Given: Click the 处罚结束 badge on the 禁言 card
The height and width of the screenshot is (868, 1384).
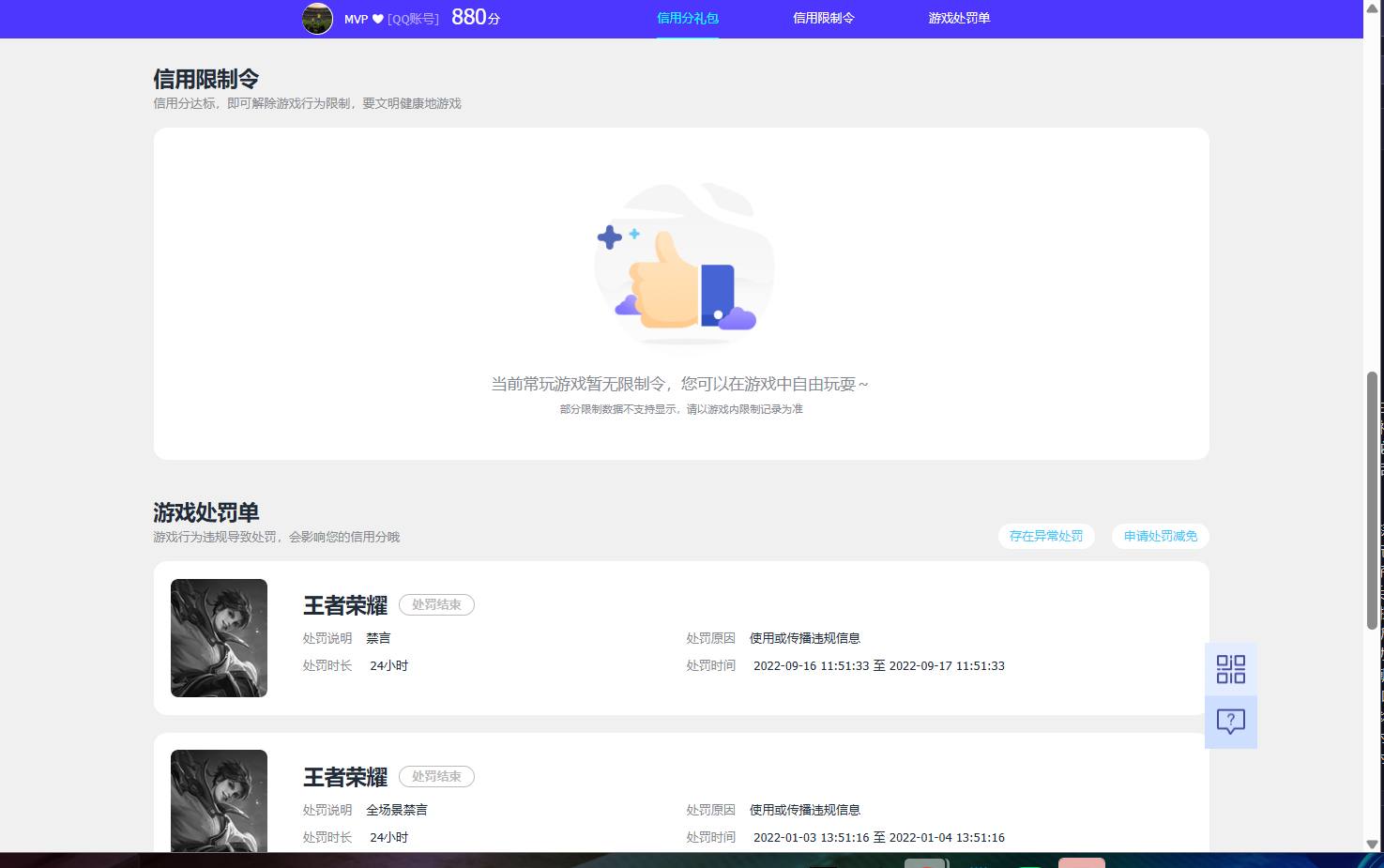Looking at the screenshot, I should tap(436, 605).
